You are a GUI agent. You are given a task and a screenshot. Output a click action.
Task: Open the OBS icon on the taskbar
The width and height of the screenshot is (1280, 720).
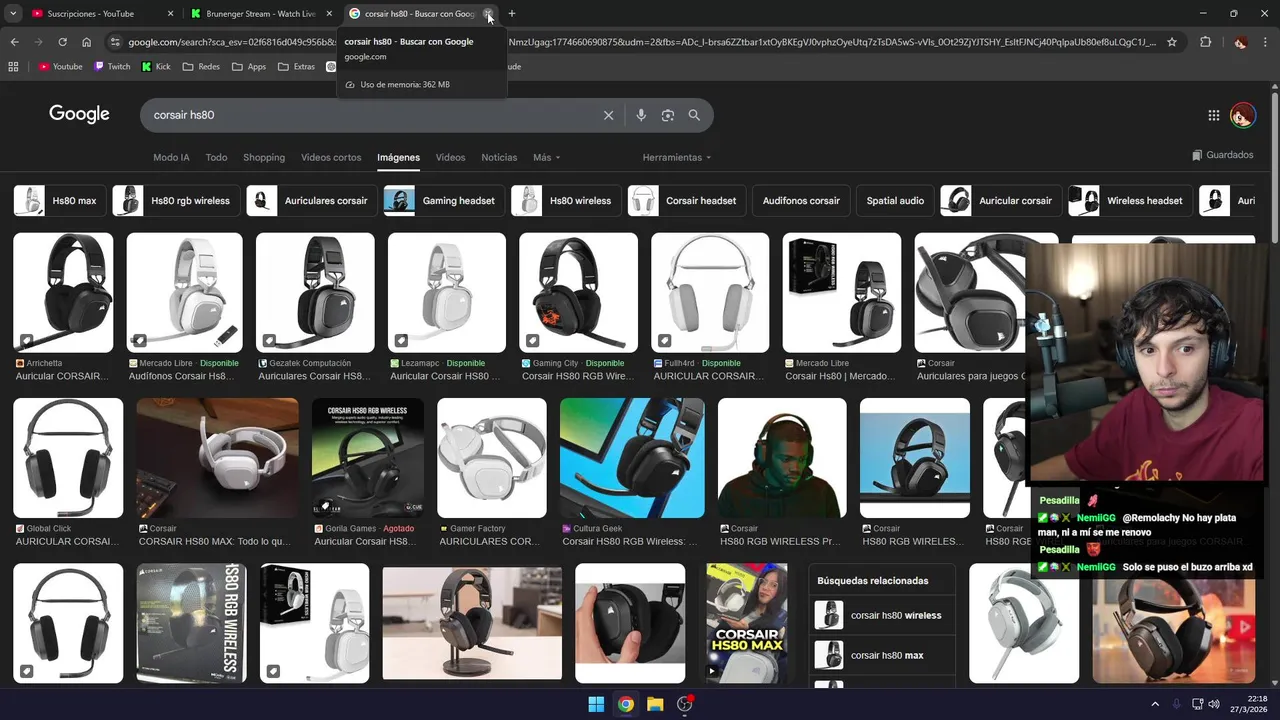point(685,704)
